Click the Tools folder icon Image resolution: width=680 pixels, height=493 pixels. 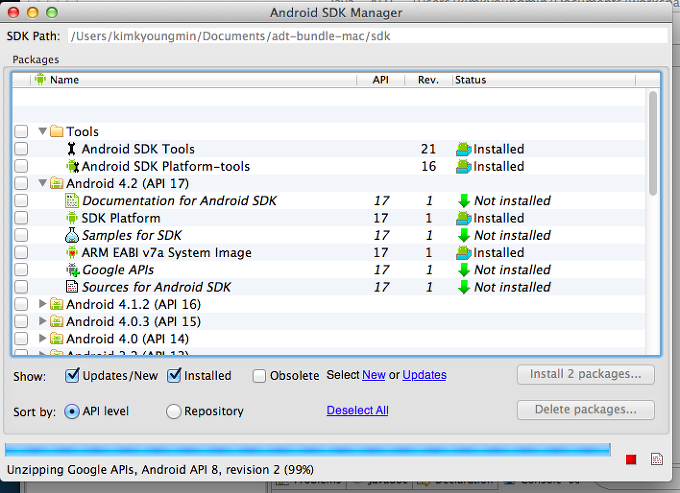(x=56, y=131)
